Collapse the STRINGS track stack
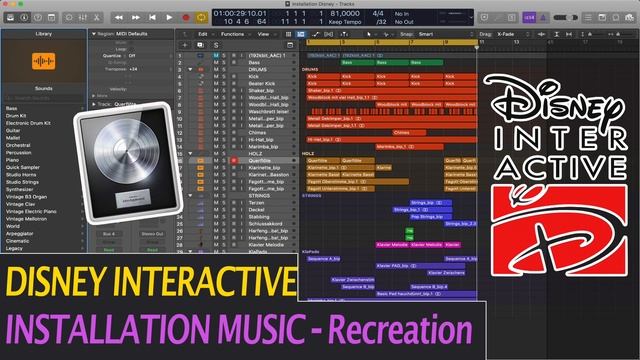 [190, 196]
